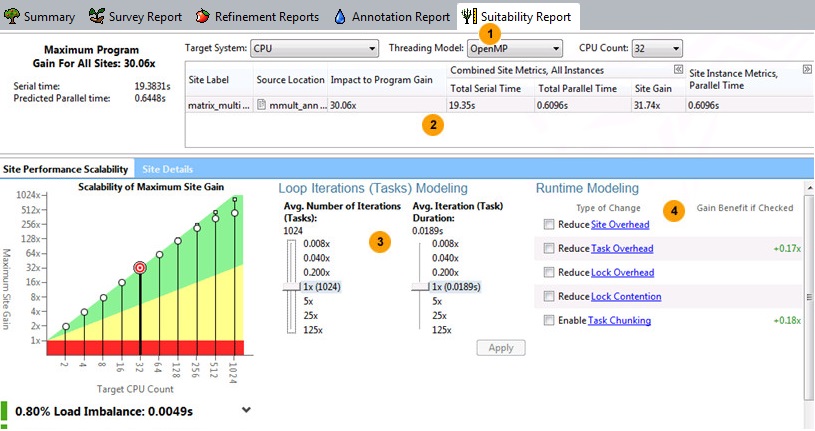Tick the Enable Task Chunking checkbox
This screenshot has width=815, height=431.
(549, 321)
